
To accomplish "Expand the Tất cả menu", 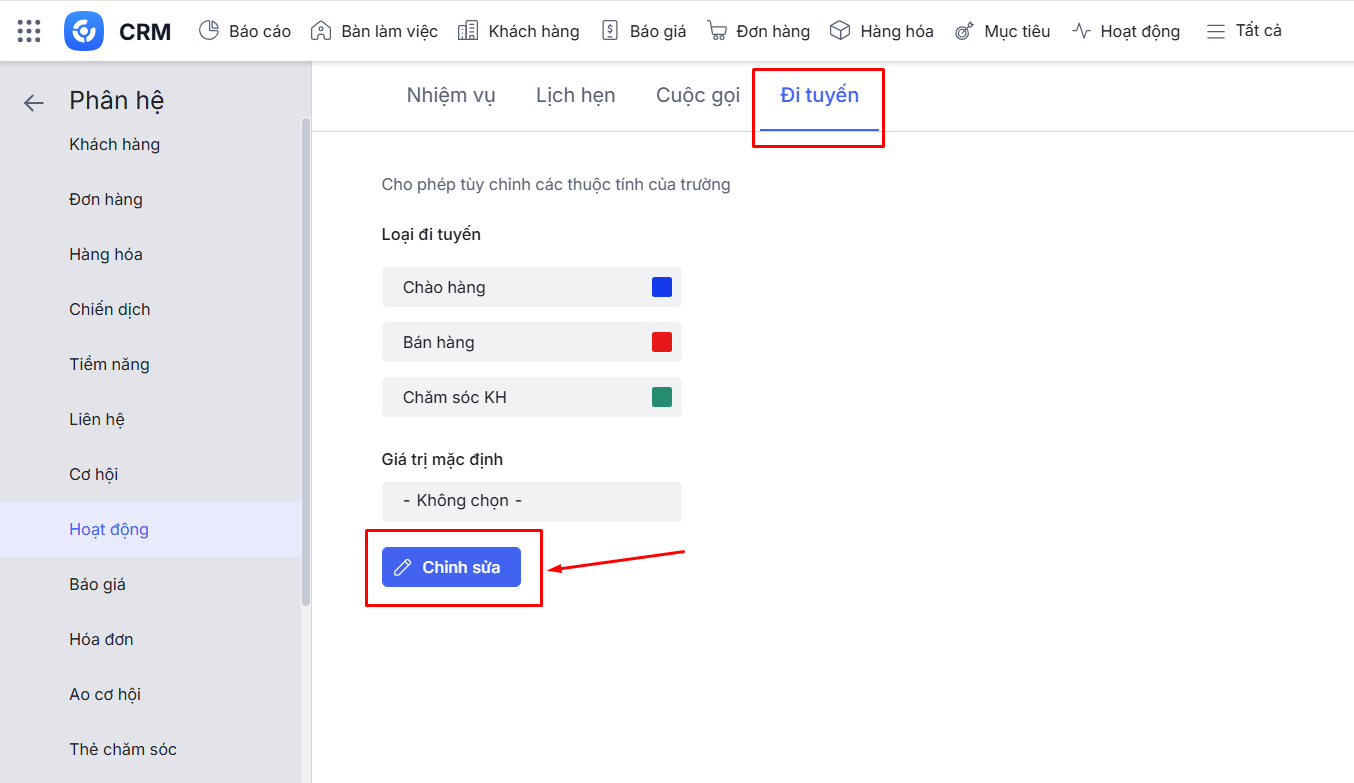I will coord(1245,31).
